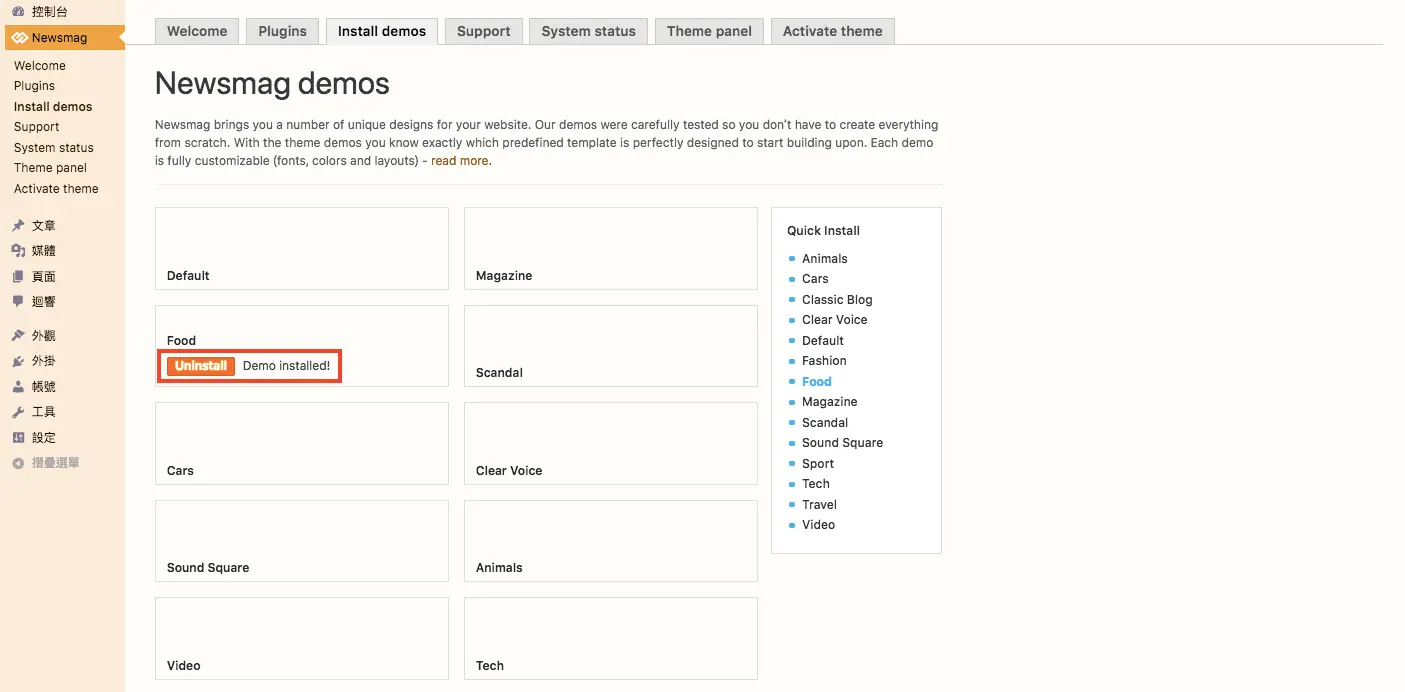This screenshot has height=692, width=1405.
Task: Choose the Scandal demo card
Action: coord(611,346)
